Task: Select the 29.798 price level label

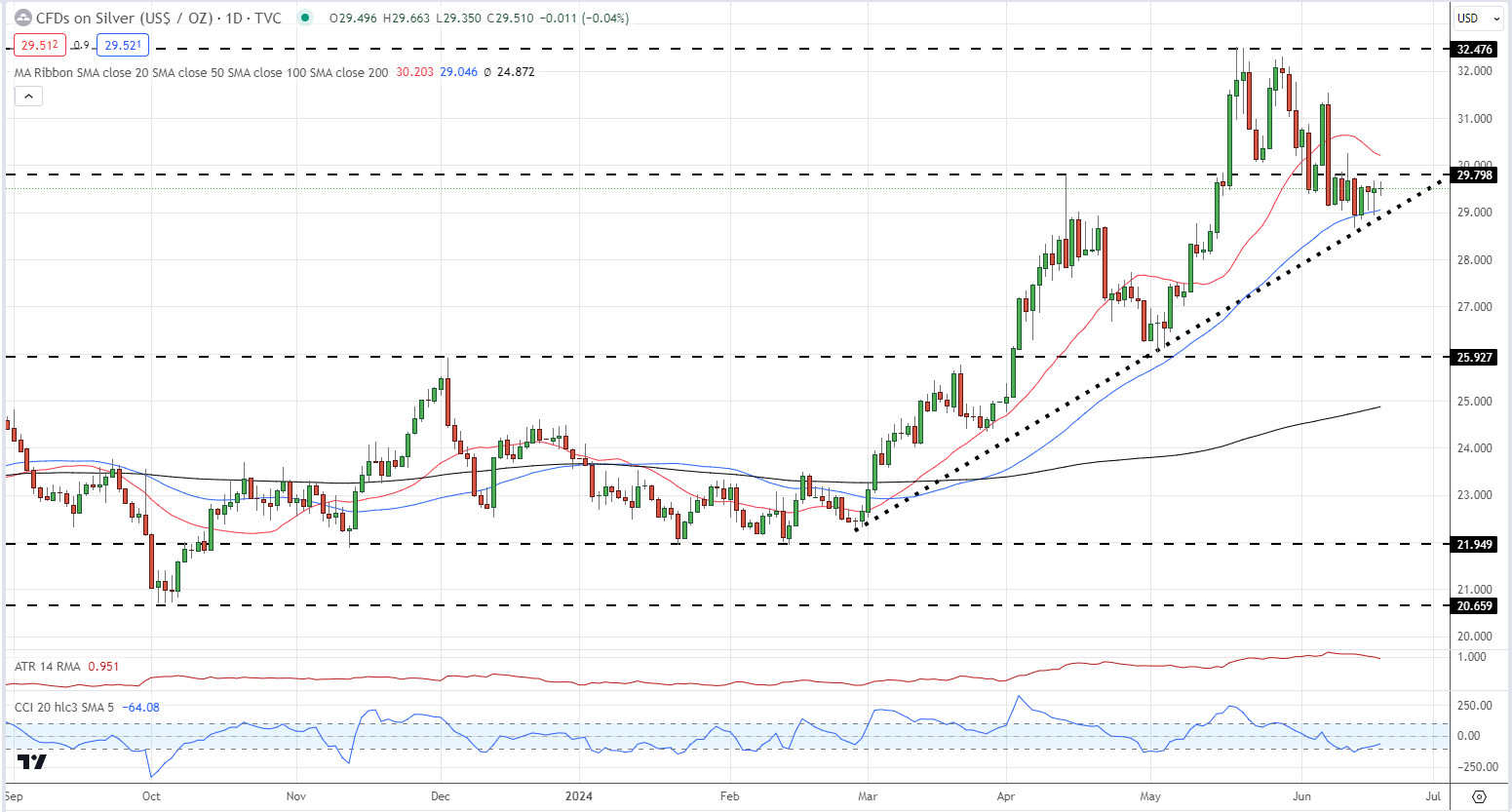Action: [1473, 175]
